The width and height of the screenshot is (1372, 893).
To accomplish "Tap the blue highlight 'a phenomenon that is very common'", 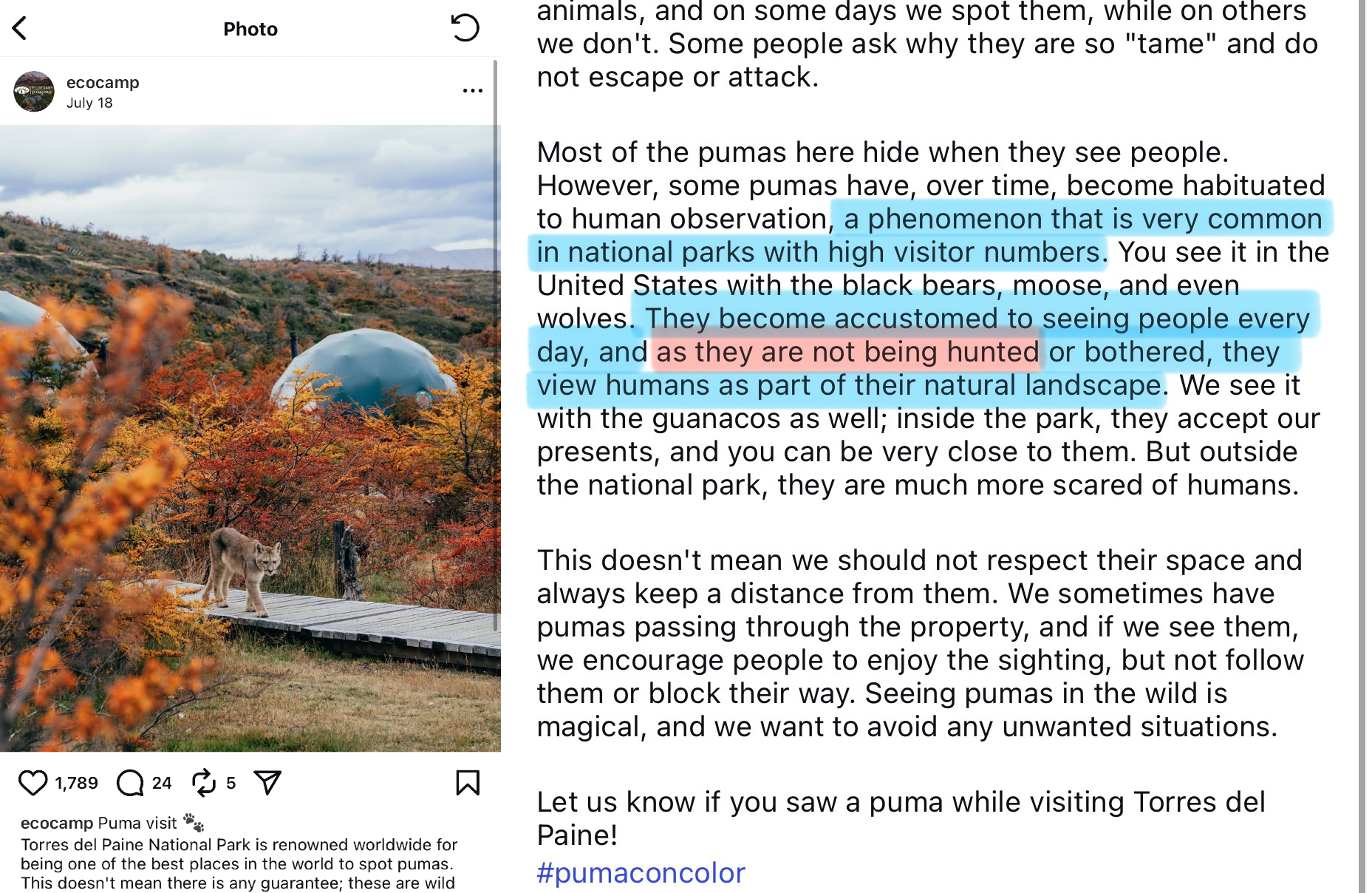I will pyautogui.click(x=1082, y=219).
